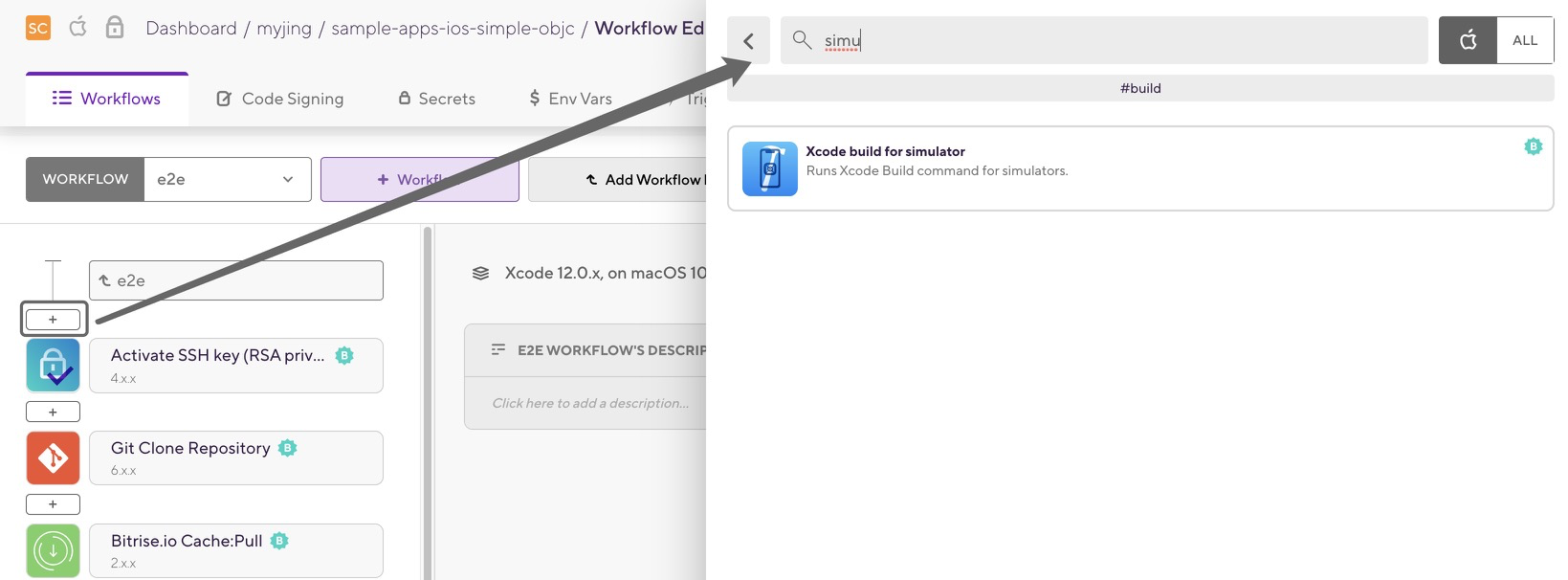Screen dimensions: 1568x580
Task: Click the Apple platform icon in header
Action: click(x=78, y=27)
